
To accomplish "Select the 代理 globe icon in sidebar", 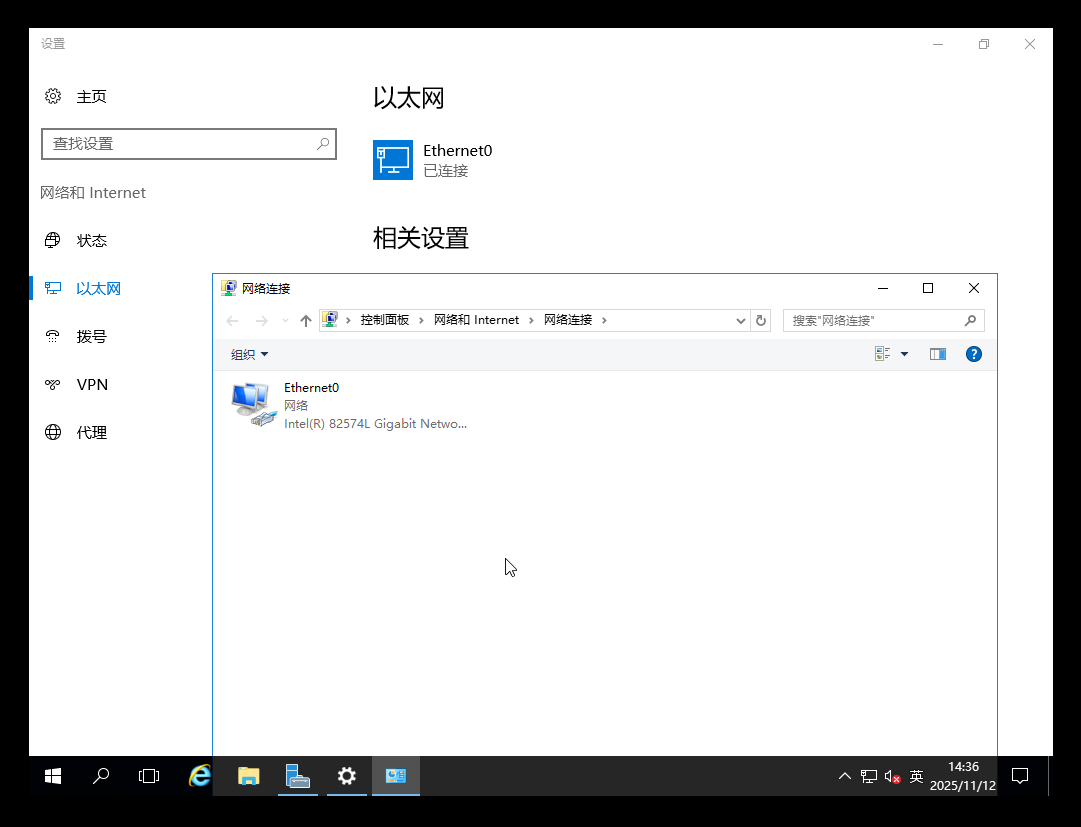I will click(53, 432).
